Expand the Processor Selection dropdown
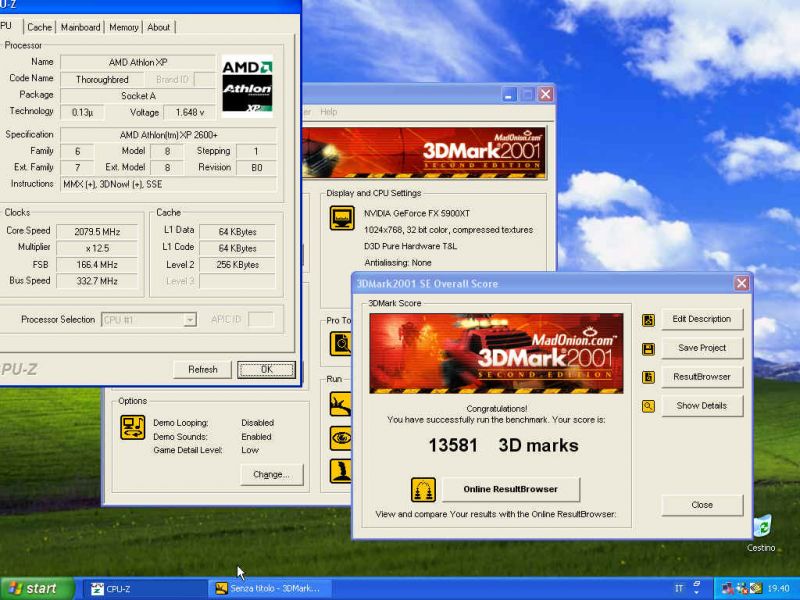Screen dimensions: 800x600 tap(190, 320)
